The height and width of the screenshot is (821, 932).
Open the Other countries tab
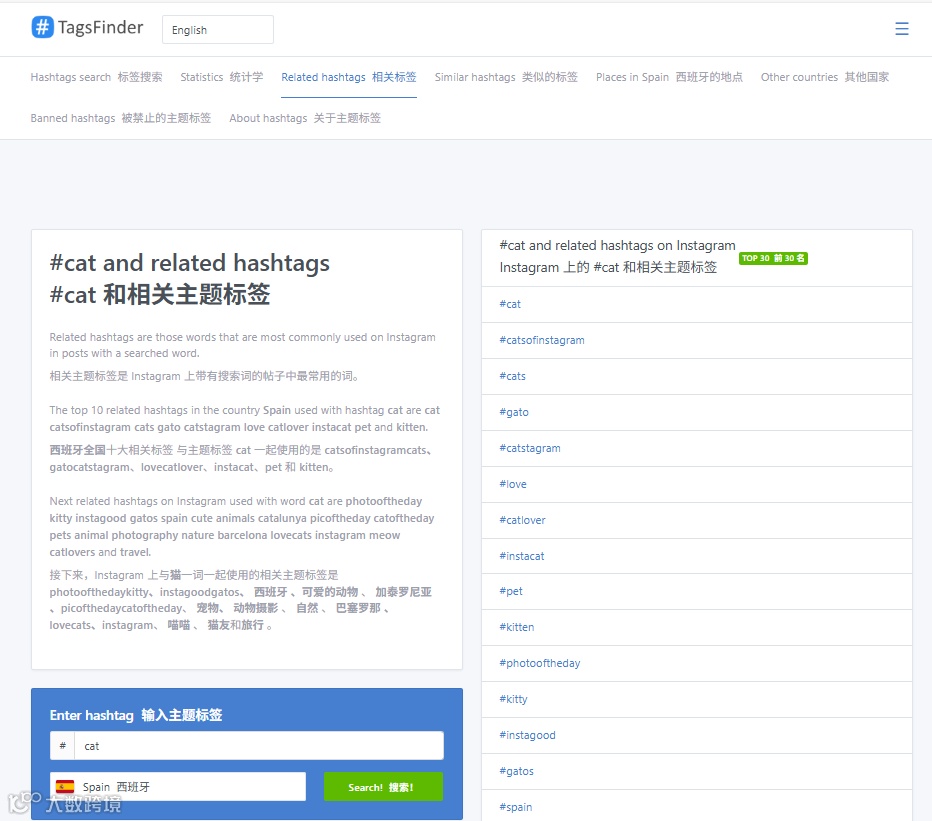(825, 77)
